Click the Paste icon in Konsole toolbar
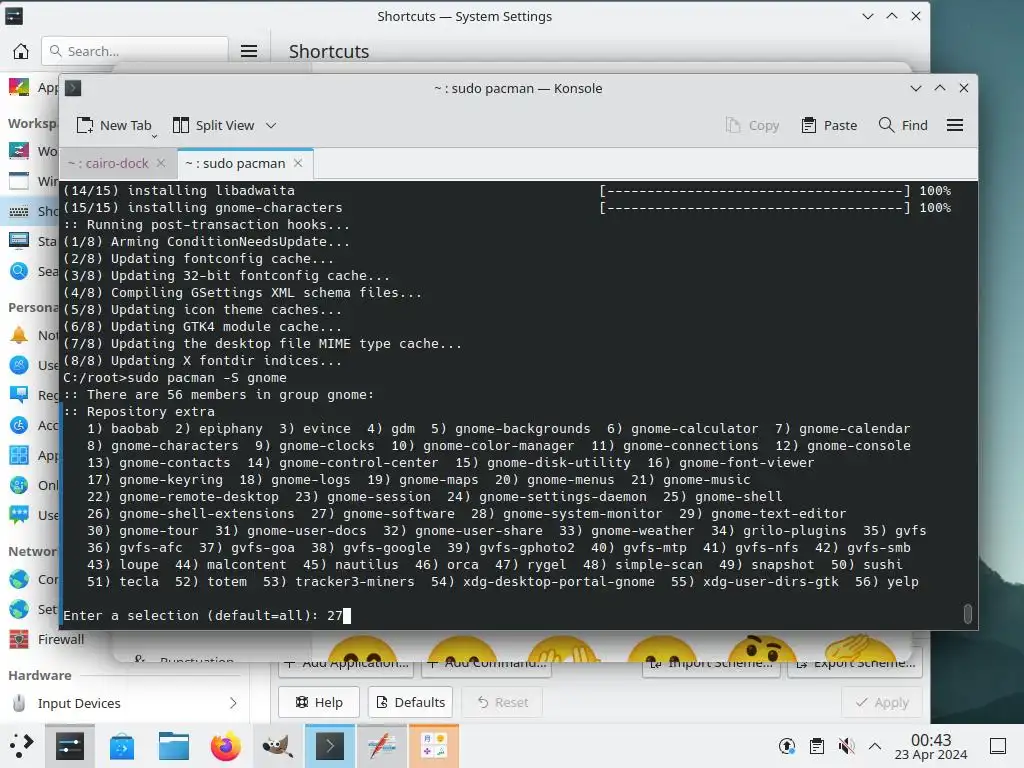The width and height of the screenshot is (1024, 768). click(x=808, y=125)
